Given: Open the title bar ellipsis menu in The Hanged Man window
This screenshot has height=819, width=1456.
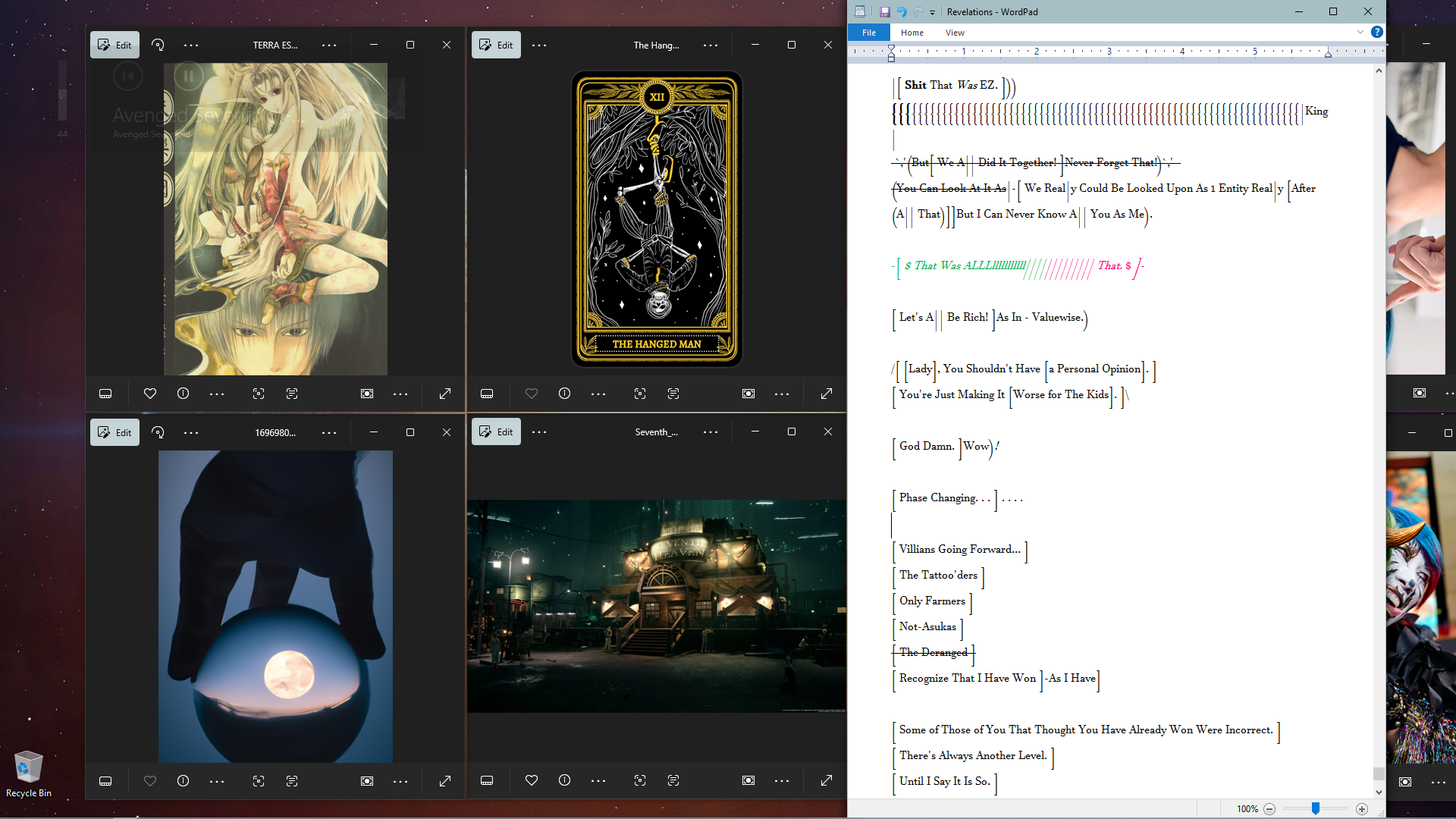Looking at the screenshot, I should (x=711, y=45).
